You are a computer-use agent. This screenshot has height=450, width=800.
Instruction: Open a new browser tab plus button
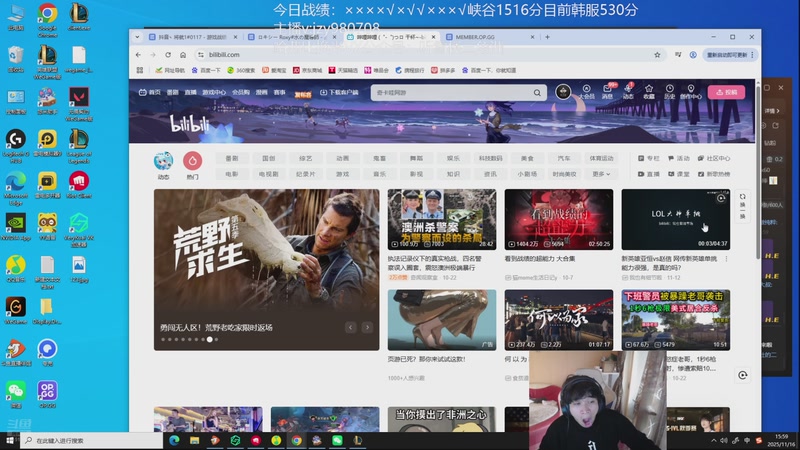(x=547, y=37)
